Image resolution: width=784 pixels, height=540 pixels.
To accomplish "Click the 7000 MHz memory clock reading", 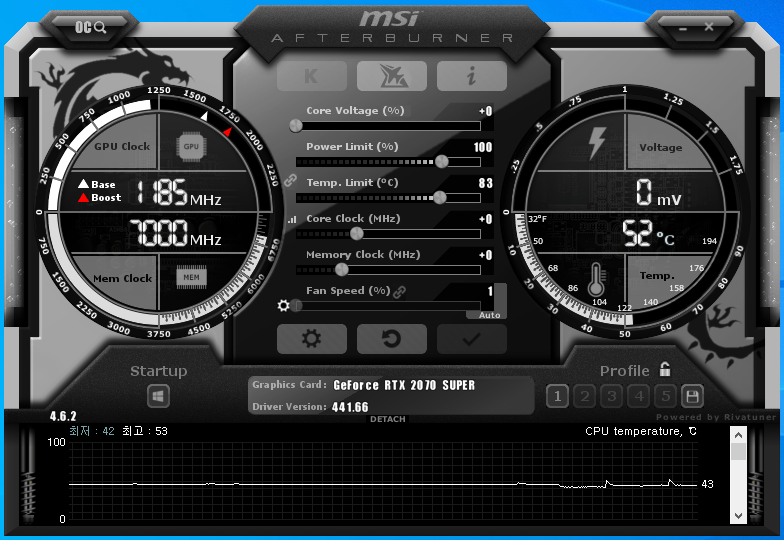I will pyautogui.click(x=175, y=233).
